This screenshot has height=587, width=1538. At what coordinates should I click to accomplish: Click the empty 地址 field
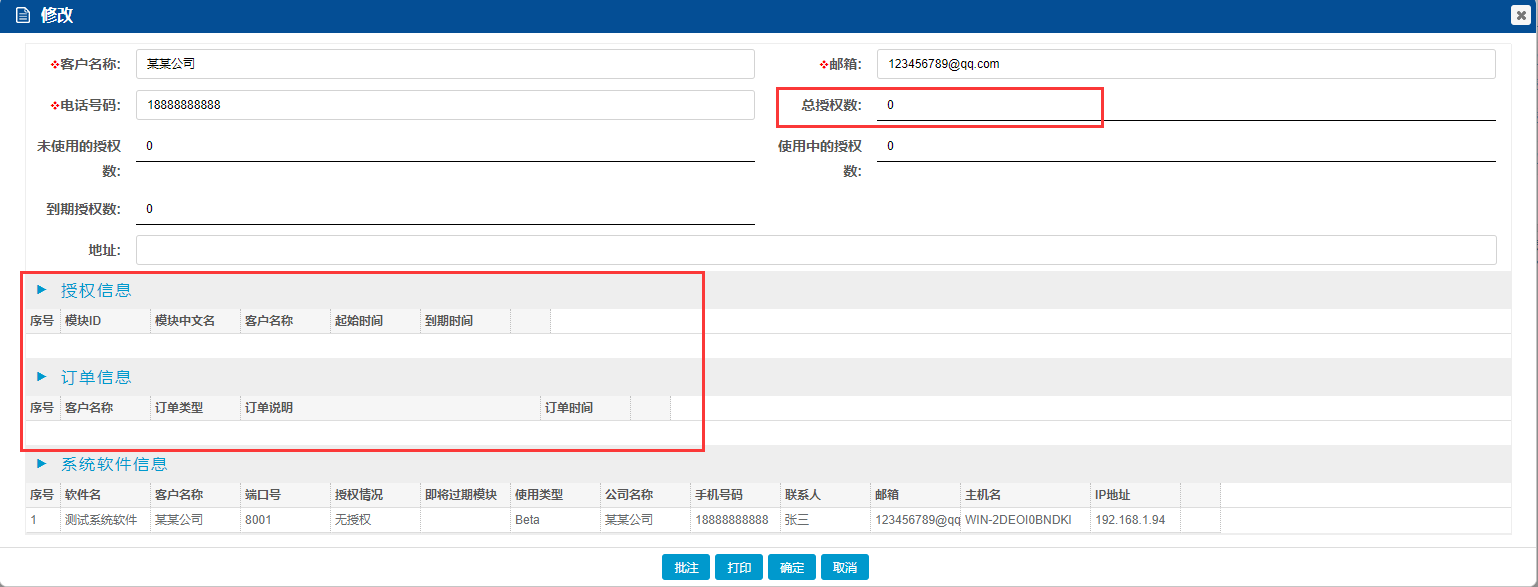click(815, 250)
